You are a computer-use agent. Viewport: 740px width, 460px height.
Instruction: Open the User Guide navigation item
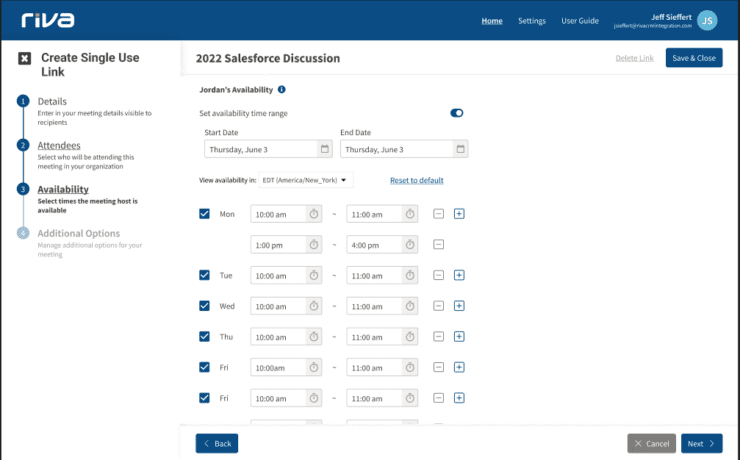580,20
